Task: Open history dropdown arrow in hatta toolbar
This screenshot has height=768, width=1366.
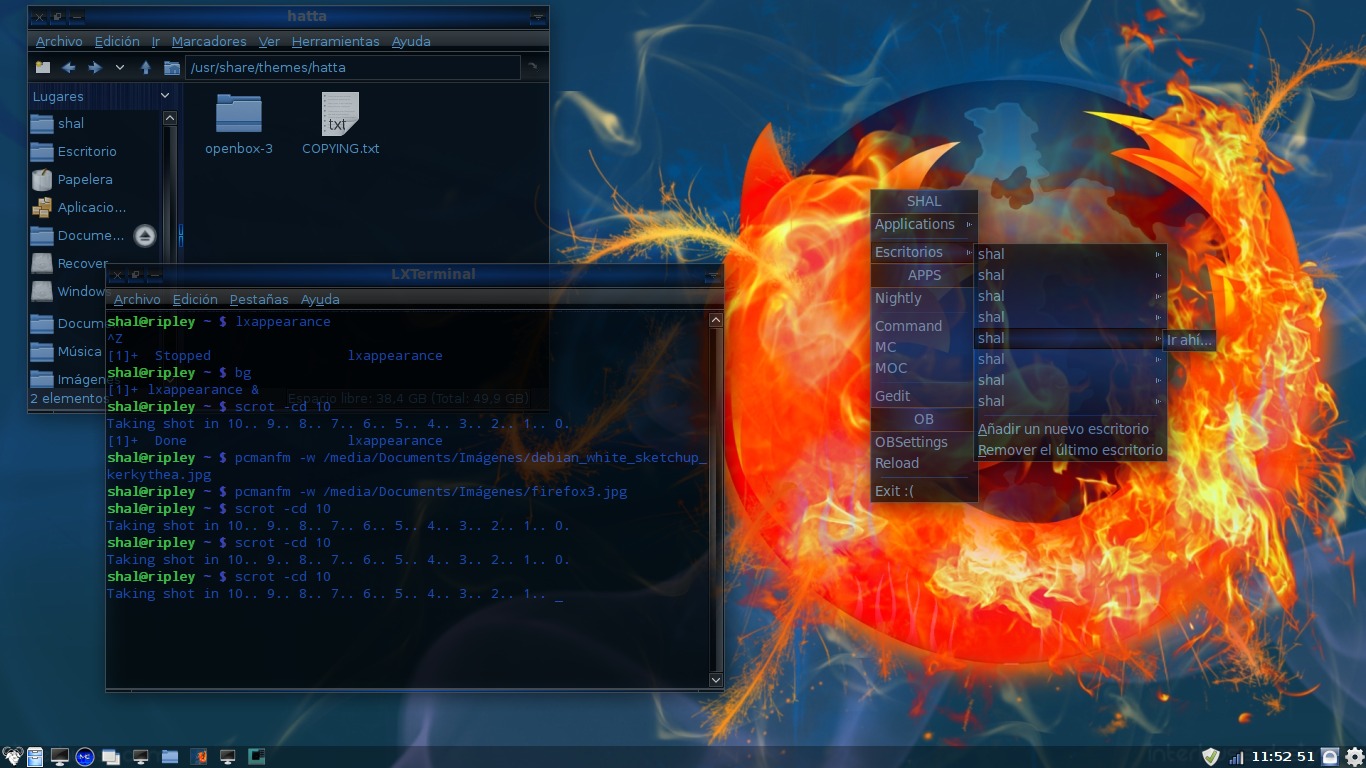Action: (120, 67)
